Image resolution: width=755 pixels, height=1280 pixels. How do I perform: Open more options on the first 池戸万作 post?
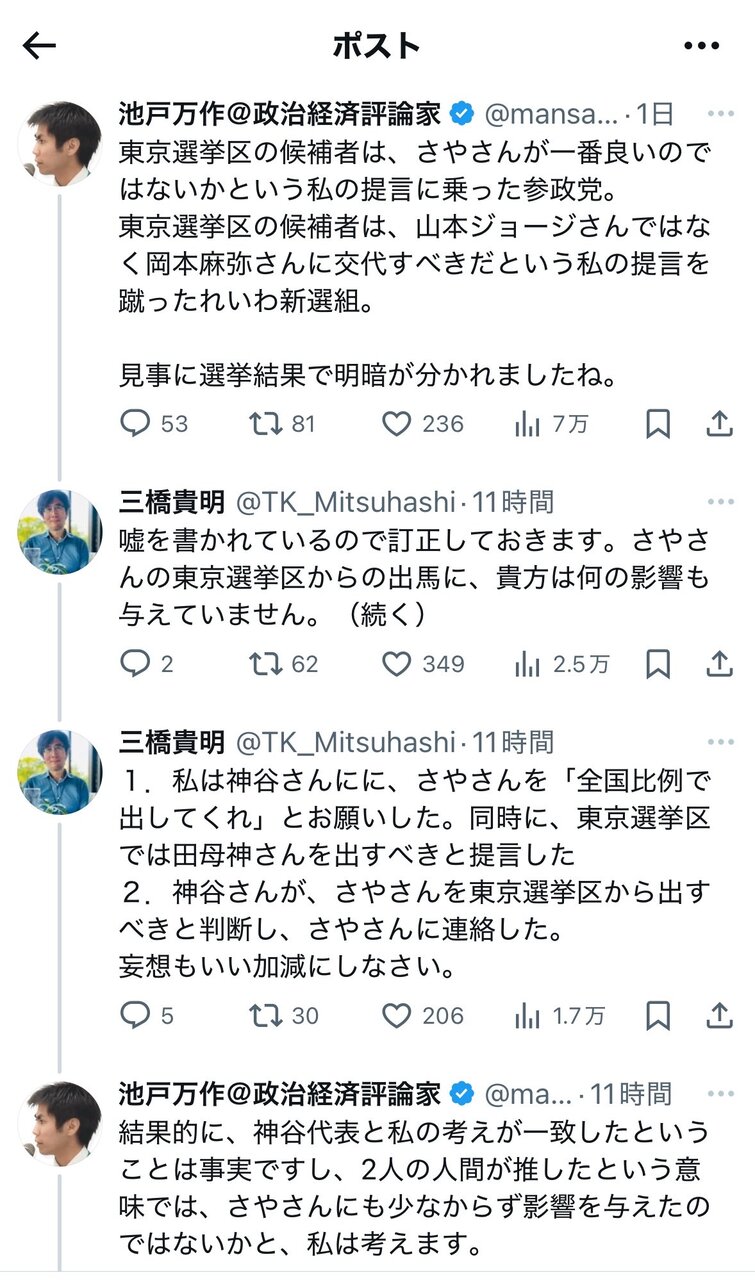[720, 113]
